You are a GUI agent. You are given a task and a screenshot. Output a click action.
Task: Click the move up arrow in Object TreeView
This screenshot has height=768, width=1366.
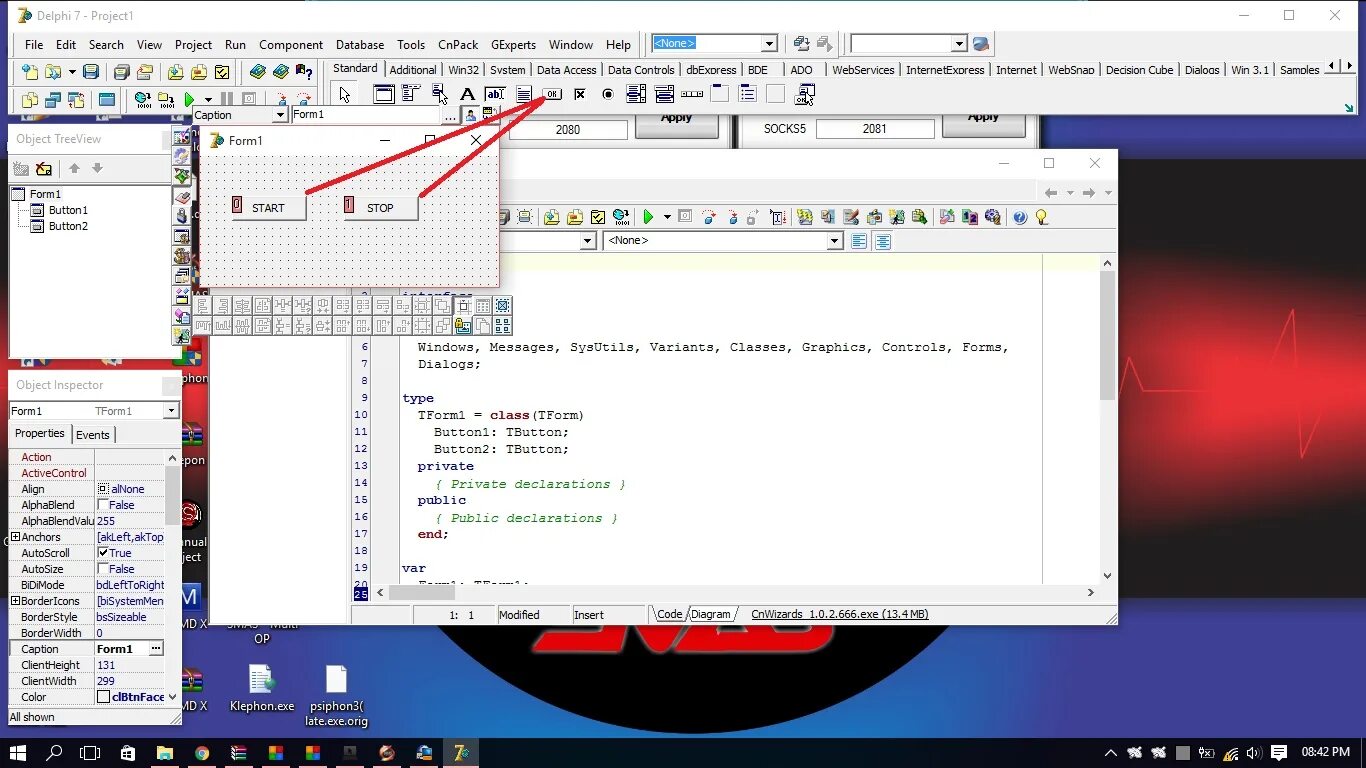[74, 169]
